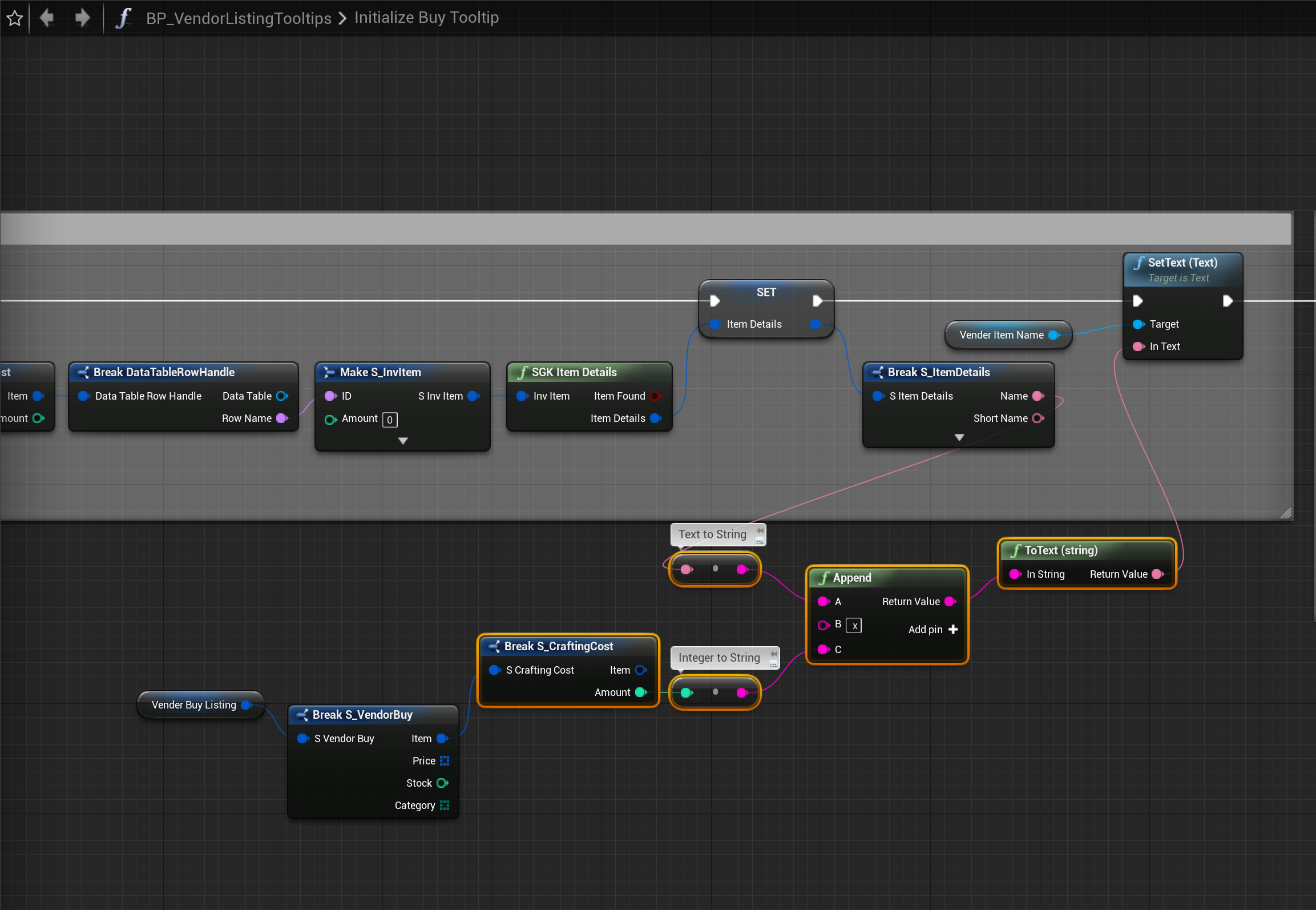Expand Make S_InvItem advanced pins arrow
Image resolution: width=1316 pixels, height=910 pixels.
pos(403,441)
